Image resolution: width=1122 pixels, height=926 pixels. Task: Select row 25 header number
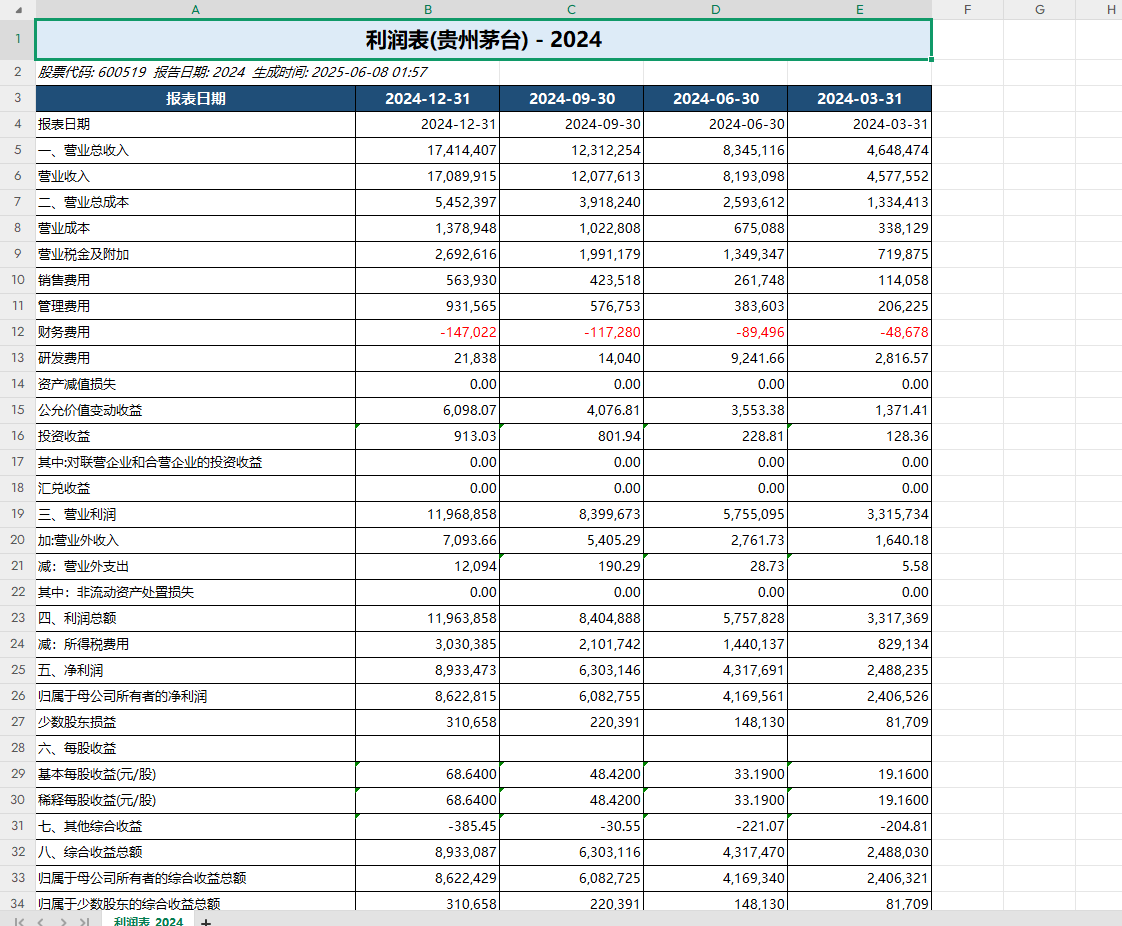coord(18,670)
